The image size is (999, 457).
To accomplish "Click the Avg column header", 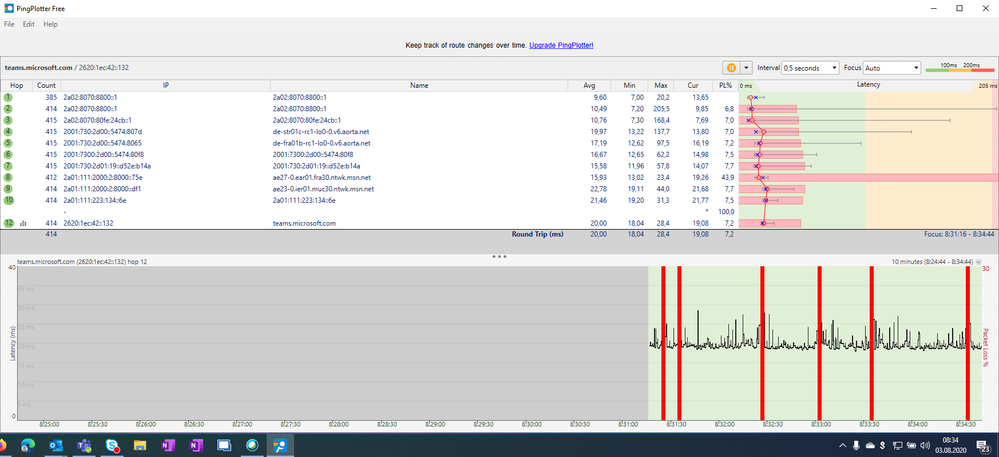I will click(x=589, y=85).
